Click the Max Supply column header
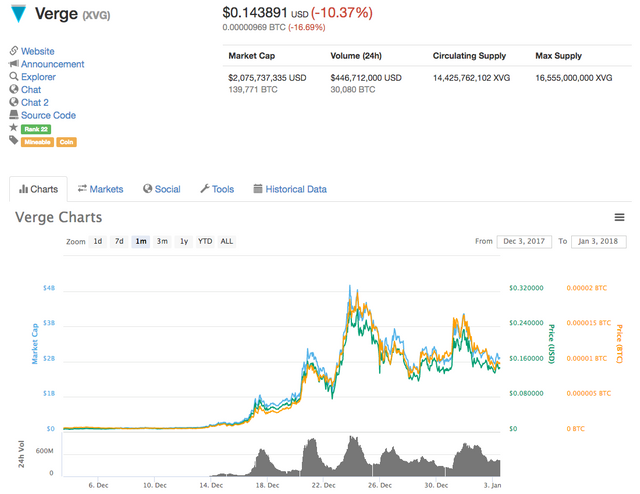The image size is (640, 494). point(558,56)
